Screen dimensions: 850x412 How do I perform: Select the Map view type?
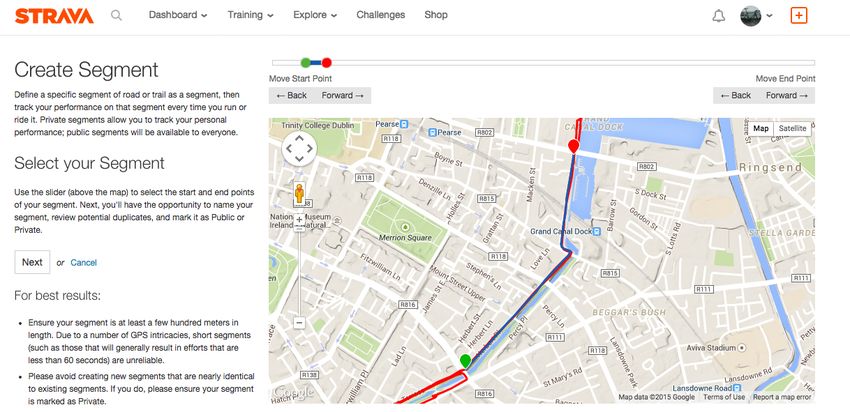click(x=761, y=128)
